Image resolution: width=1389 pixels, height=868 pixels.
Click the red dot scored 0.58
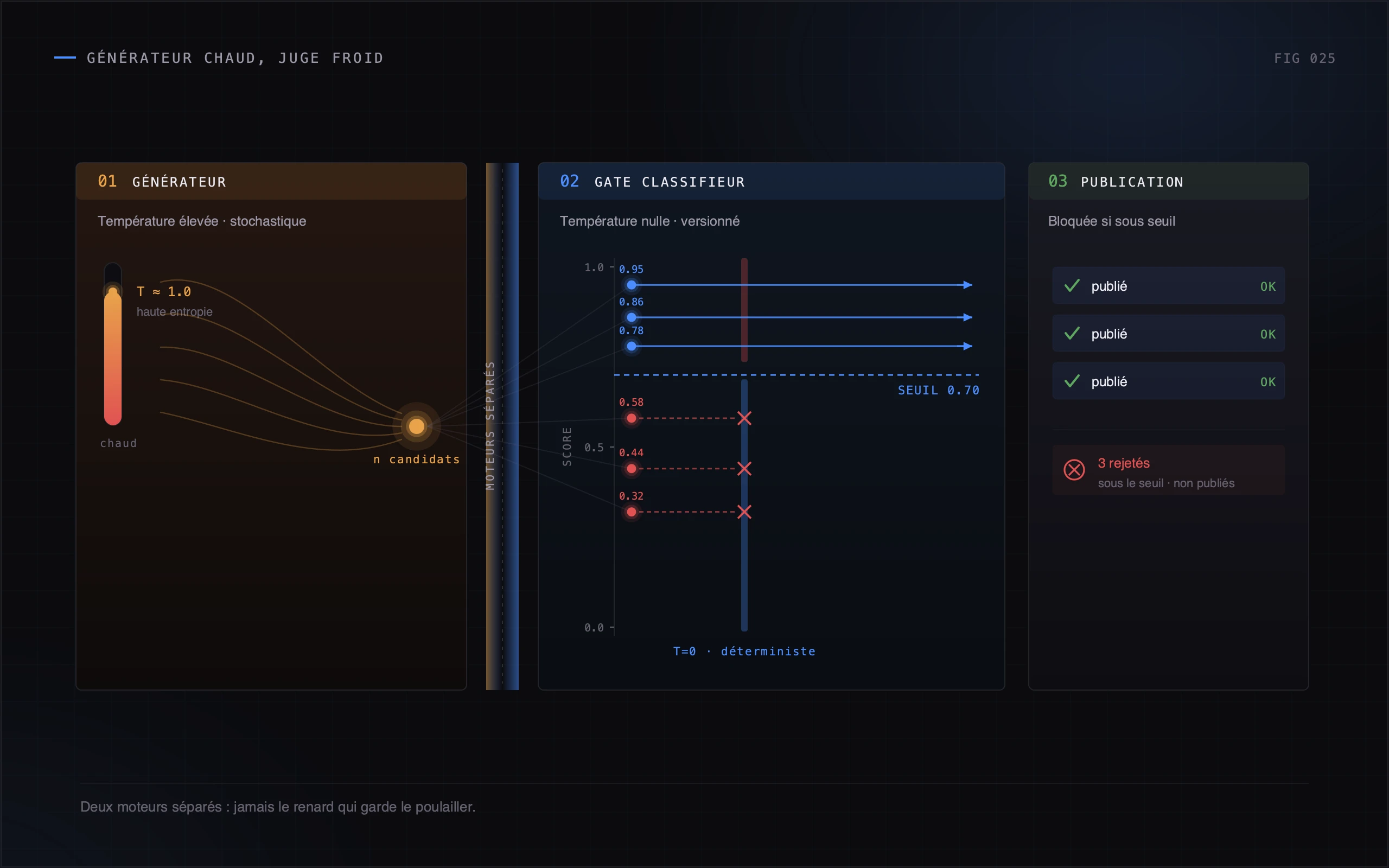[632, 418]
